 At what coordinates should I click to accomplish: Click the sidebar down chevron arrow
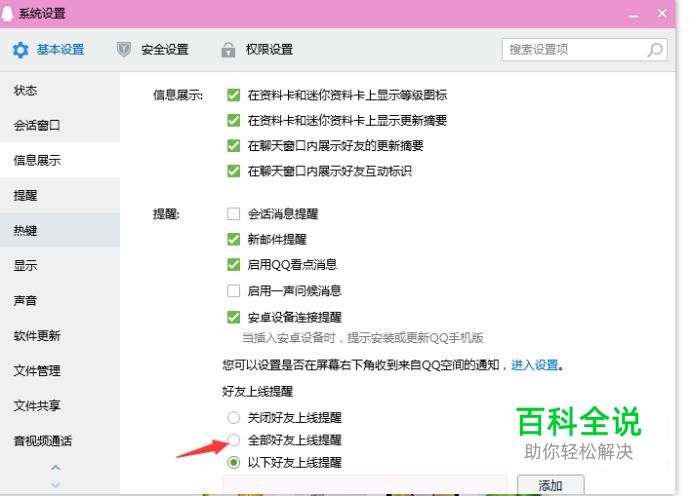tap(56, 485)
